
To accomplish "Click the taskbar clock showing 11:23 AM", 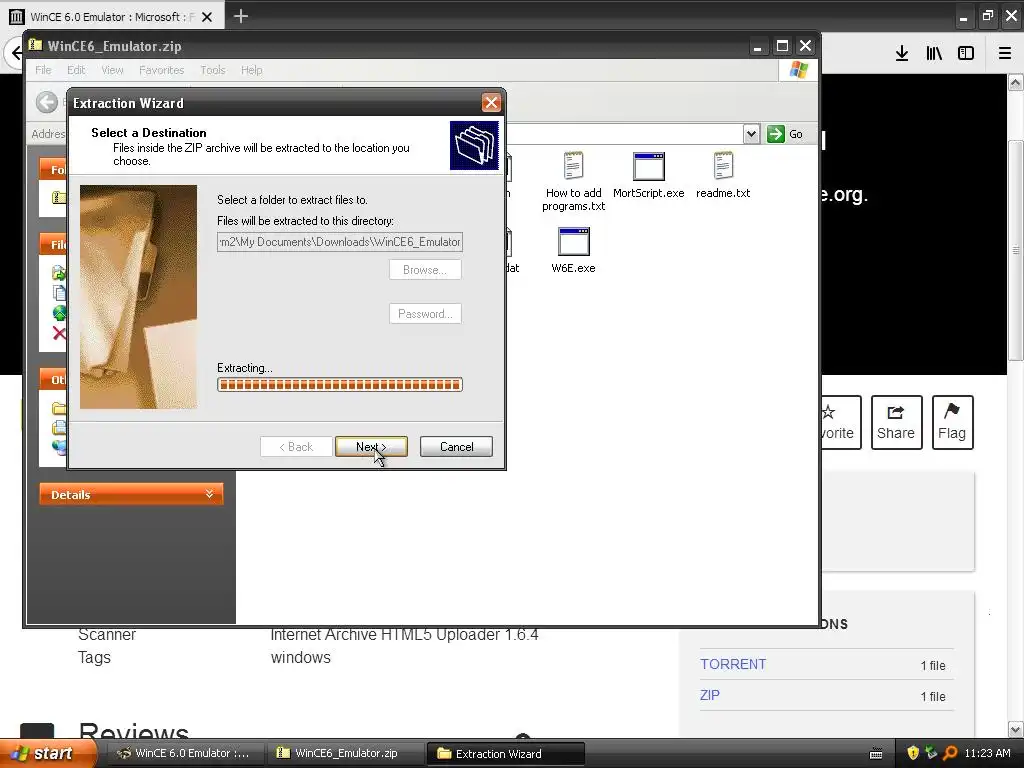I will (987, 753).
